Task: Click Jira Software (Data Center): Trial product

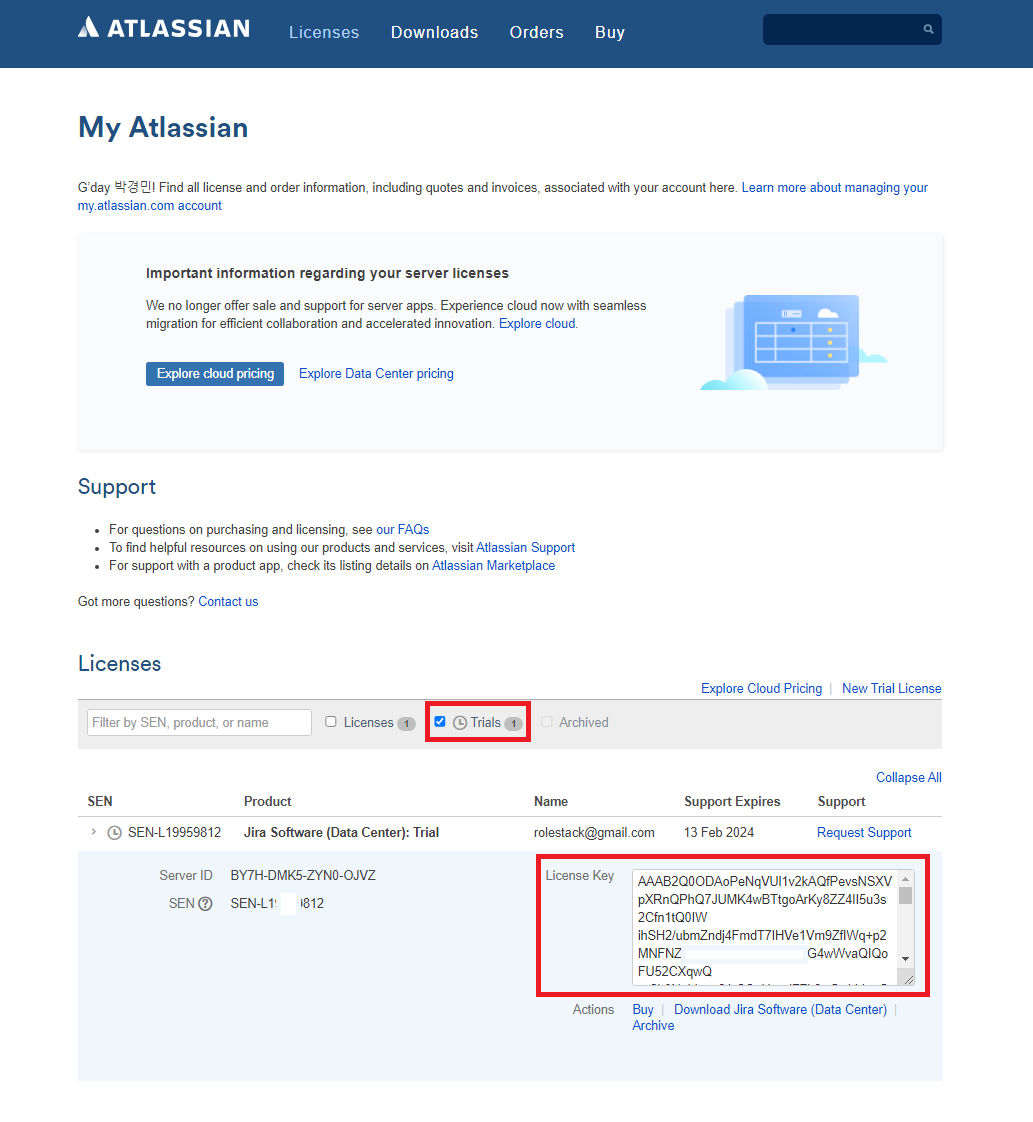Action: tap(341, 833)
